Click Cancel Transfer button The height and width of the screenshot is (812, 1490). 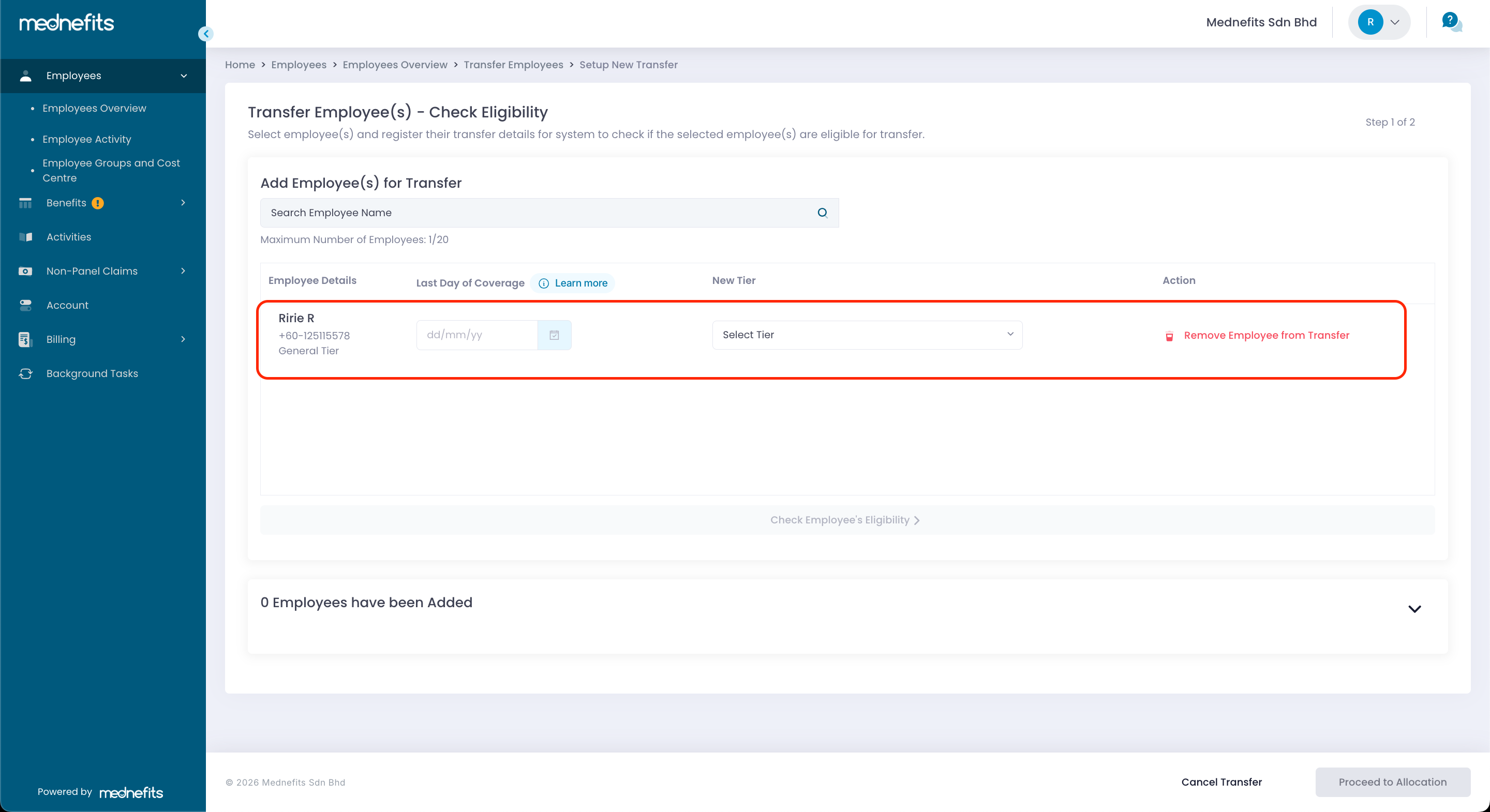[x=1221, y=782]
